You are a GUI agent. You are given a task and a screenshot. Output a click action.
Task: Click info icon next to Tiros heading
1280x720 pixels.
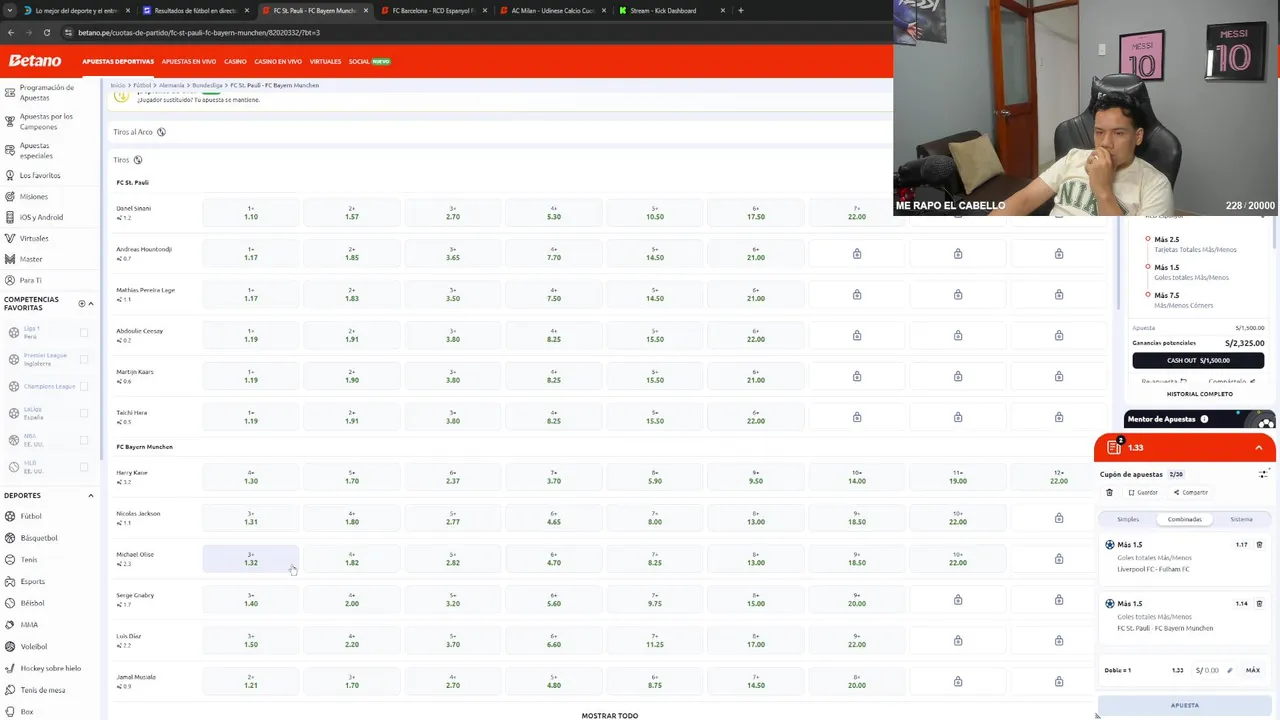(138, 160)
